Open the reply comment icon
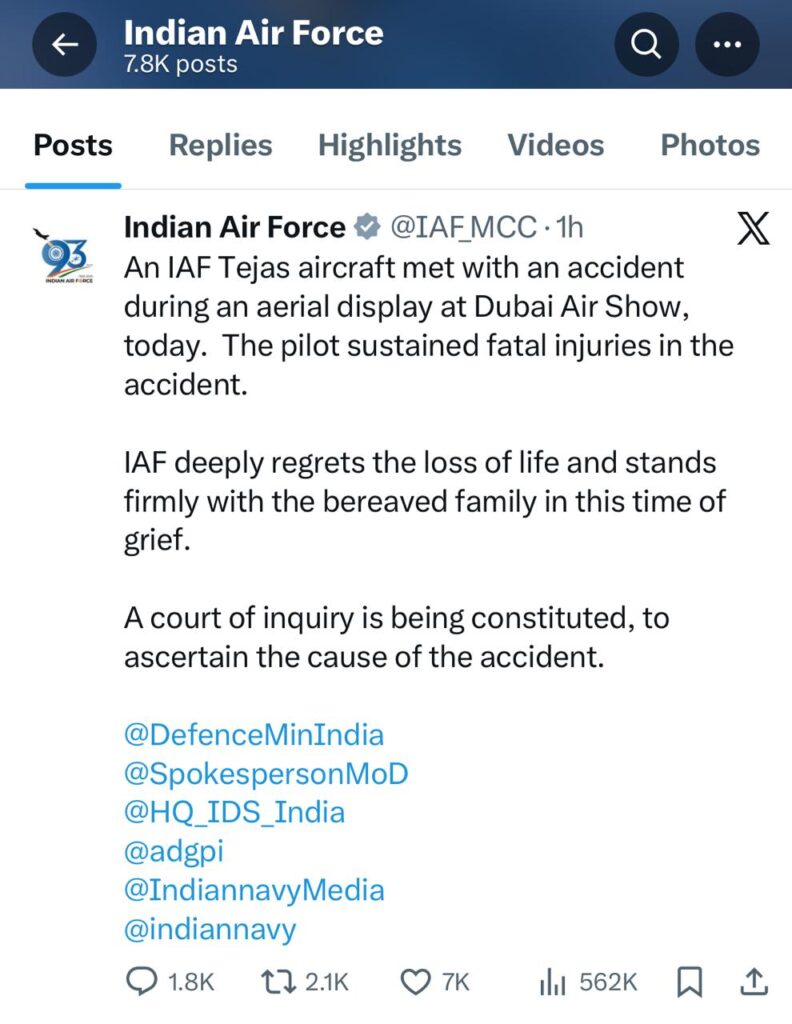Viewport: 792px width, 1024px height. point(141,982)
